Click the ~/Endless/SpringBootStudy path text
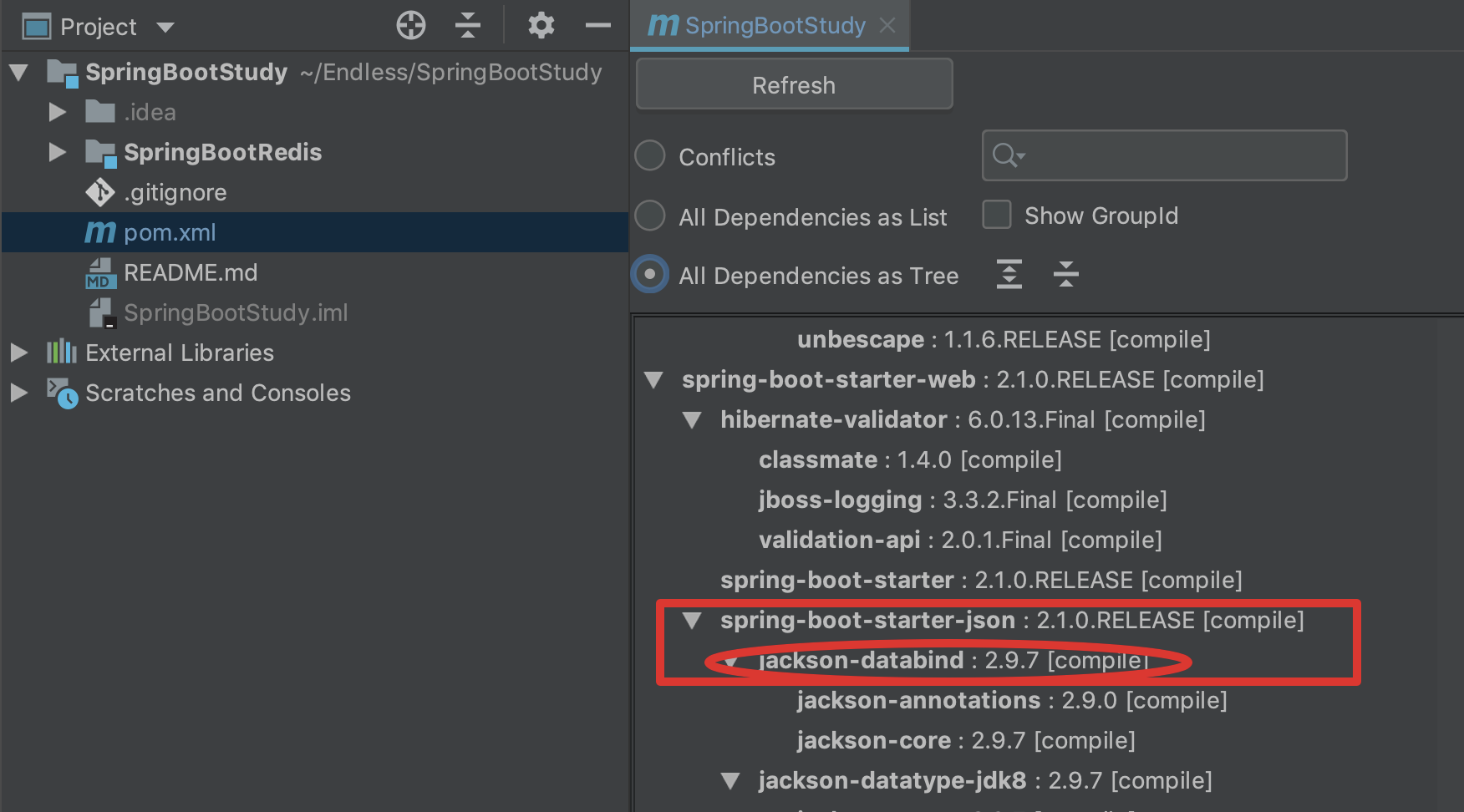The image size is (1464, 812). pos(451,73)
